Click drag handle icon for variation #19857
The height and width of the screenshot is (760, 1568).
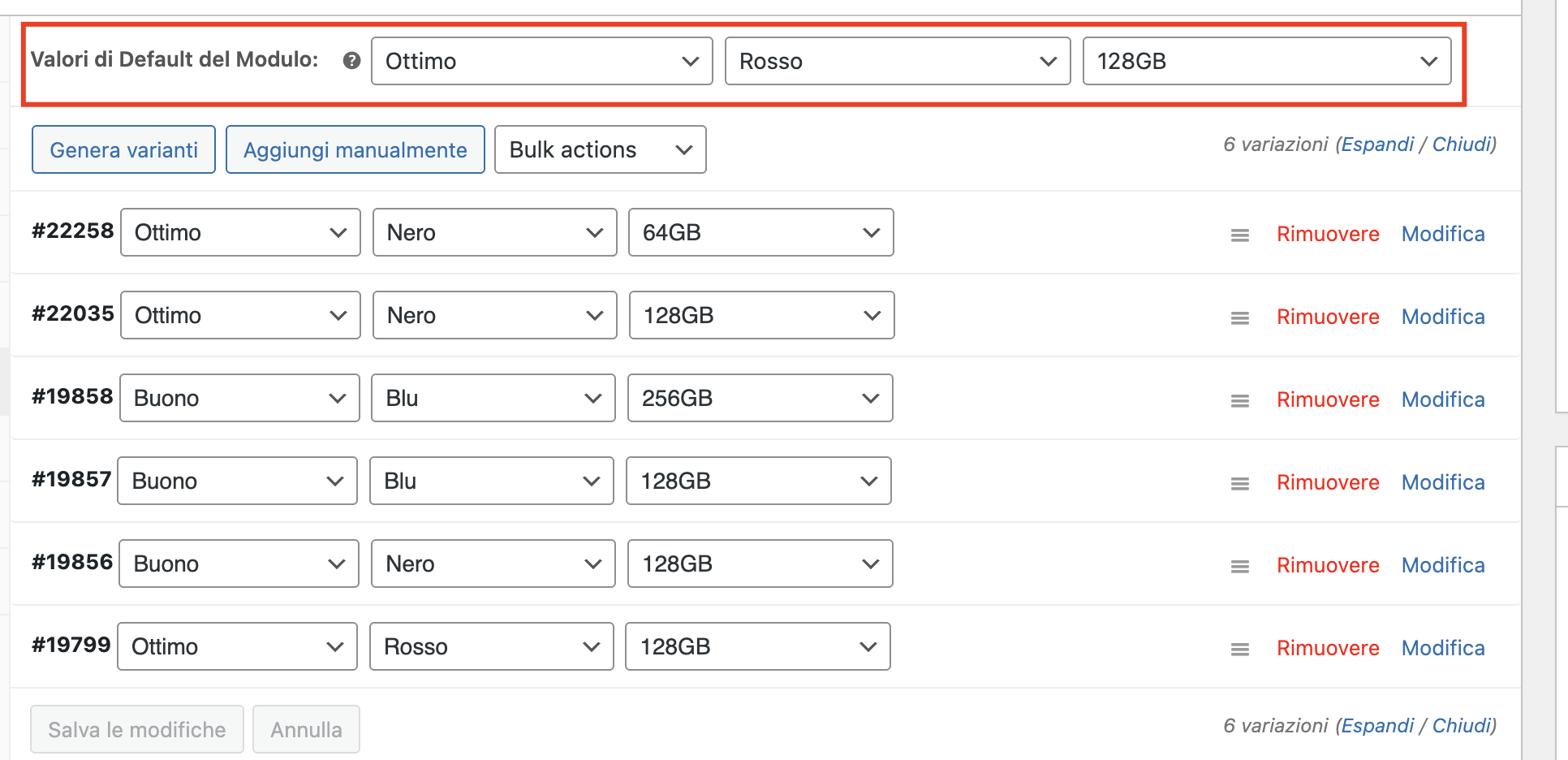[x=1240, y=484]
